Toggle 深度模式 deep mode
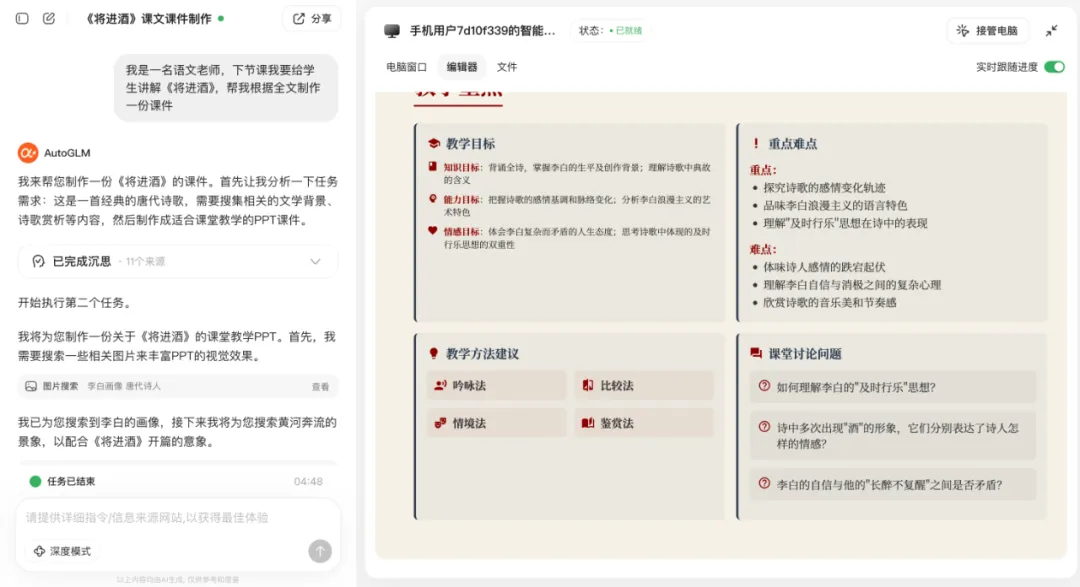Image resolution: width=1080 pixels, height=587 pixels. click(x=62, y=551)
